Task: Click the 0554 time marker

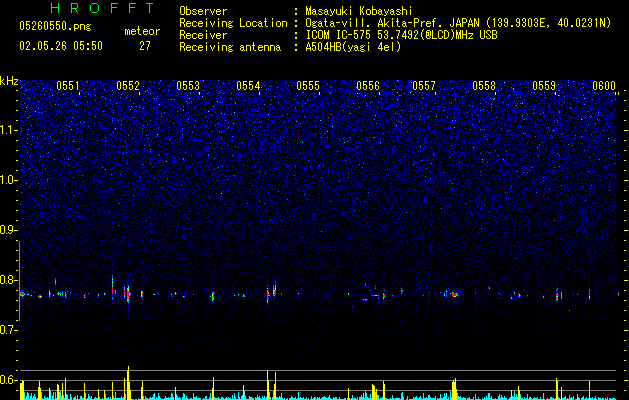Action: (248, 86)
